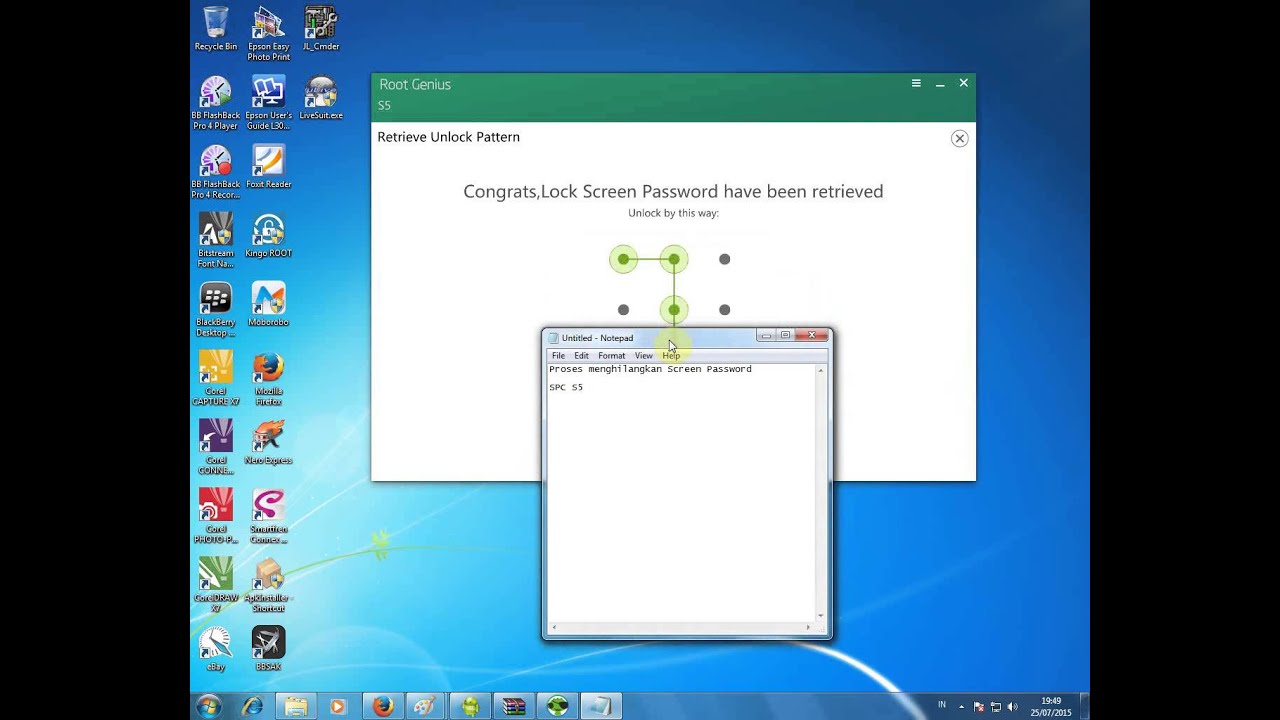
Task: Launch Moborobo desktop shortcut
Action: click(268, 305)
